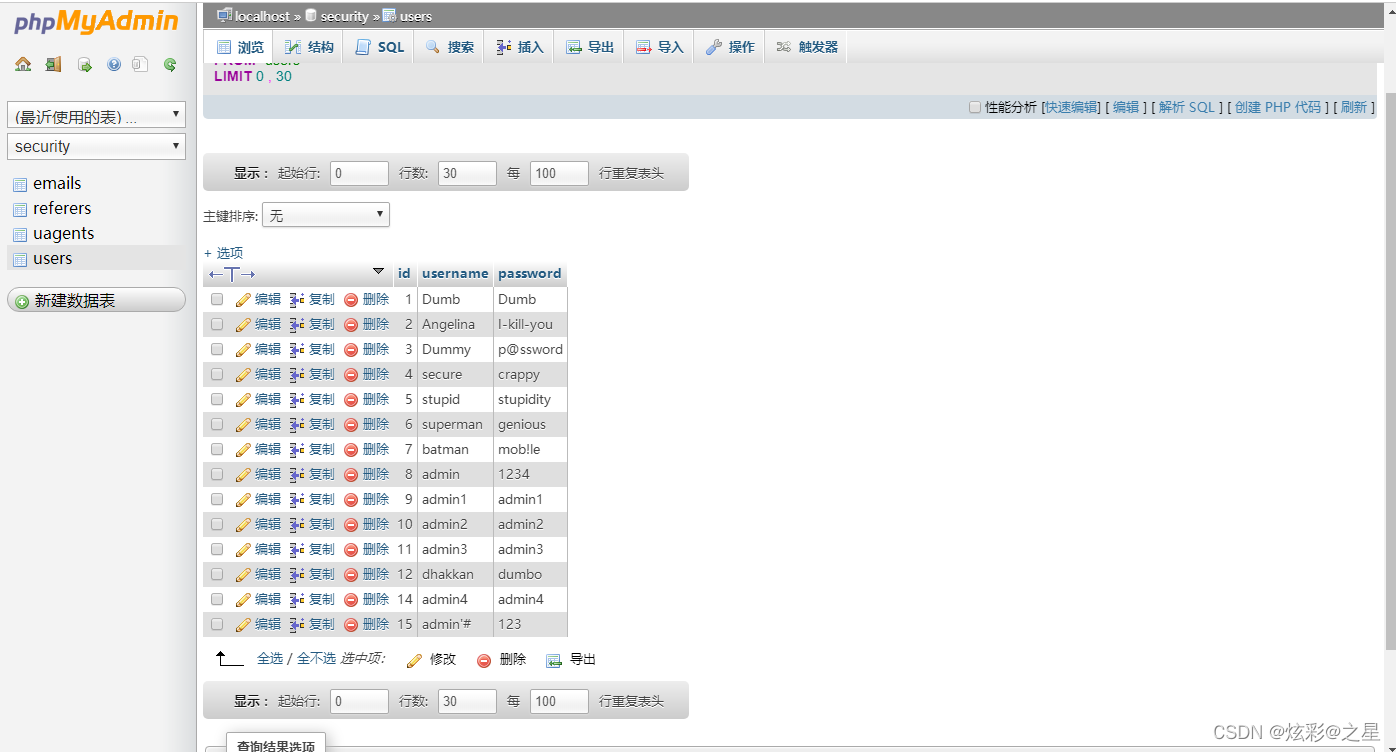This screenshot has height=752, width=1396.
Task: Click the 全选 select all link
Action: coord(270,659)
